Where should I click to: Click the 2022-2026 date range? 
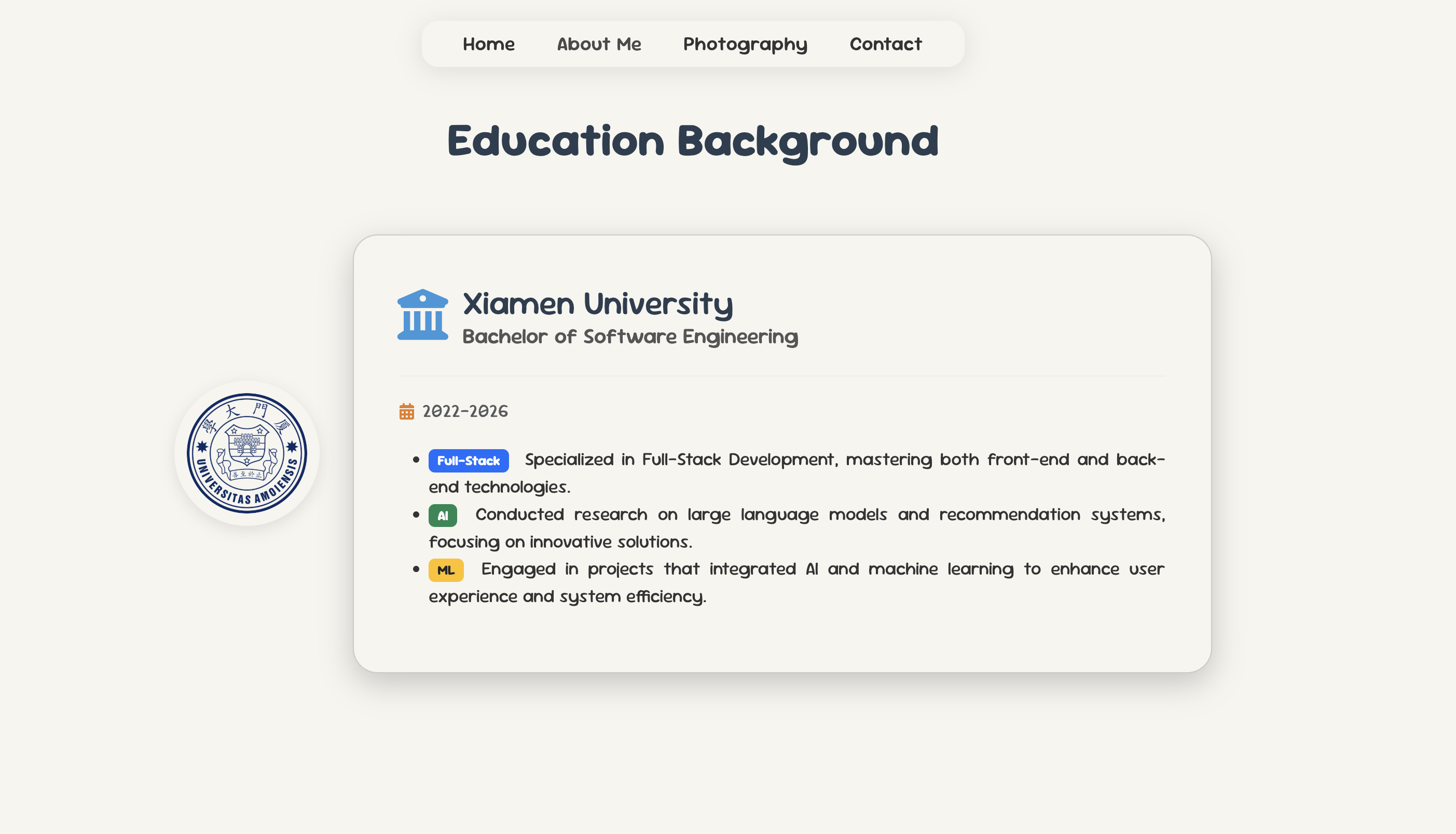pos(465,411)
